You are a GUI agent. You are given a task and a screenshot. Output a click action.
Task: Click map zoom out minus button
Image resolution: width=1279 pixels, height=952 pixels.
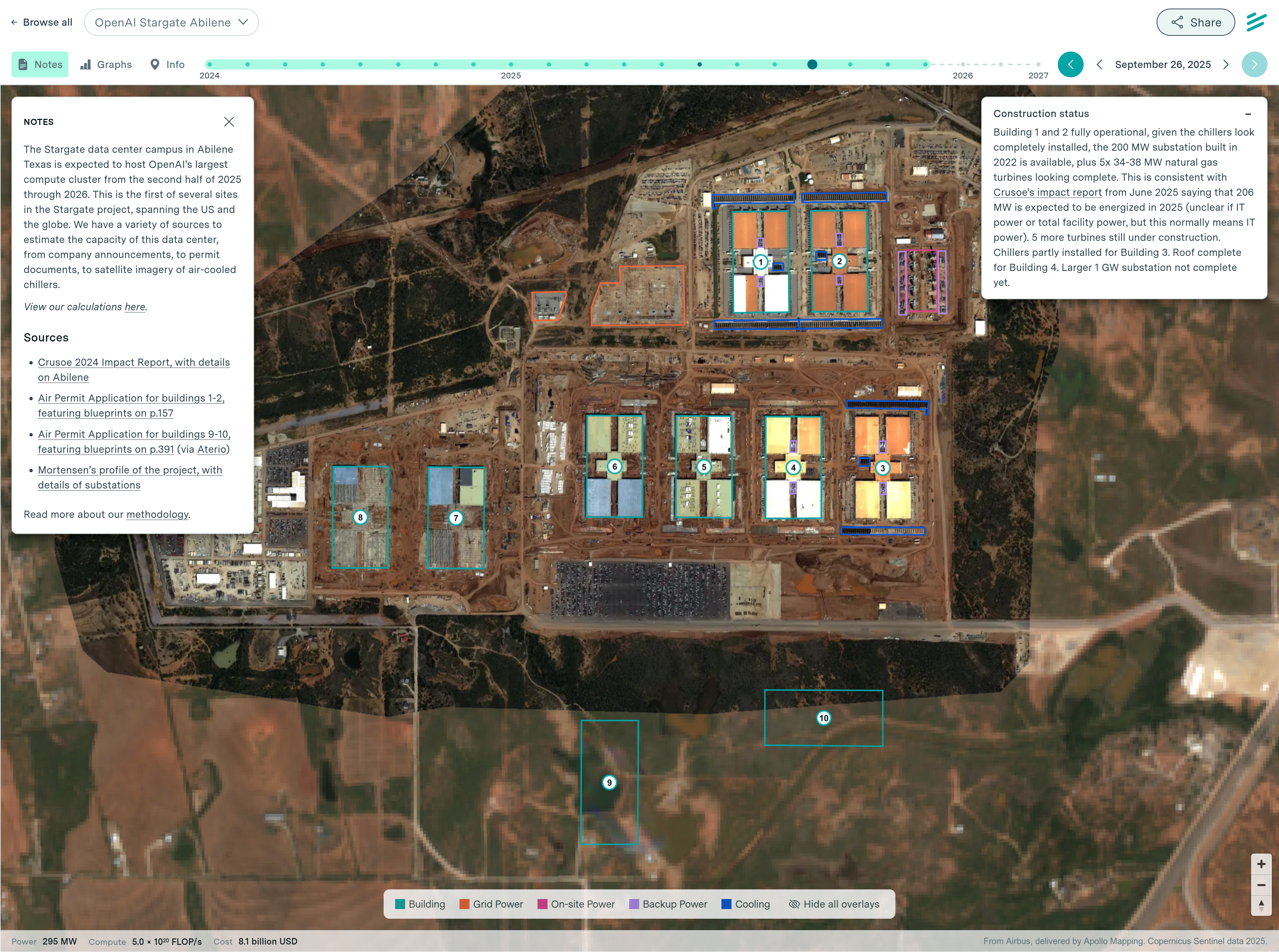pos(1261,885)
